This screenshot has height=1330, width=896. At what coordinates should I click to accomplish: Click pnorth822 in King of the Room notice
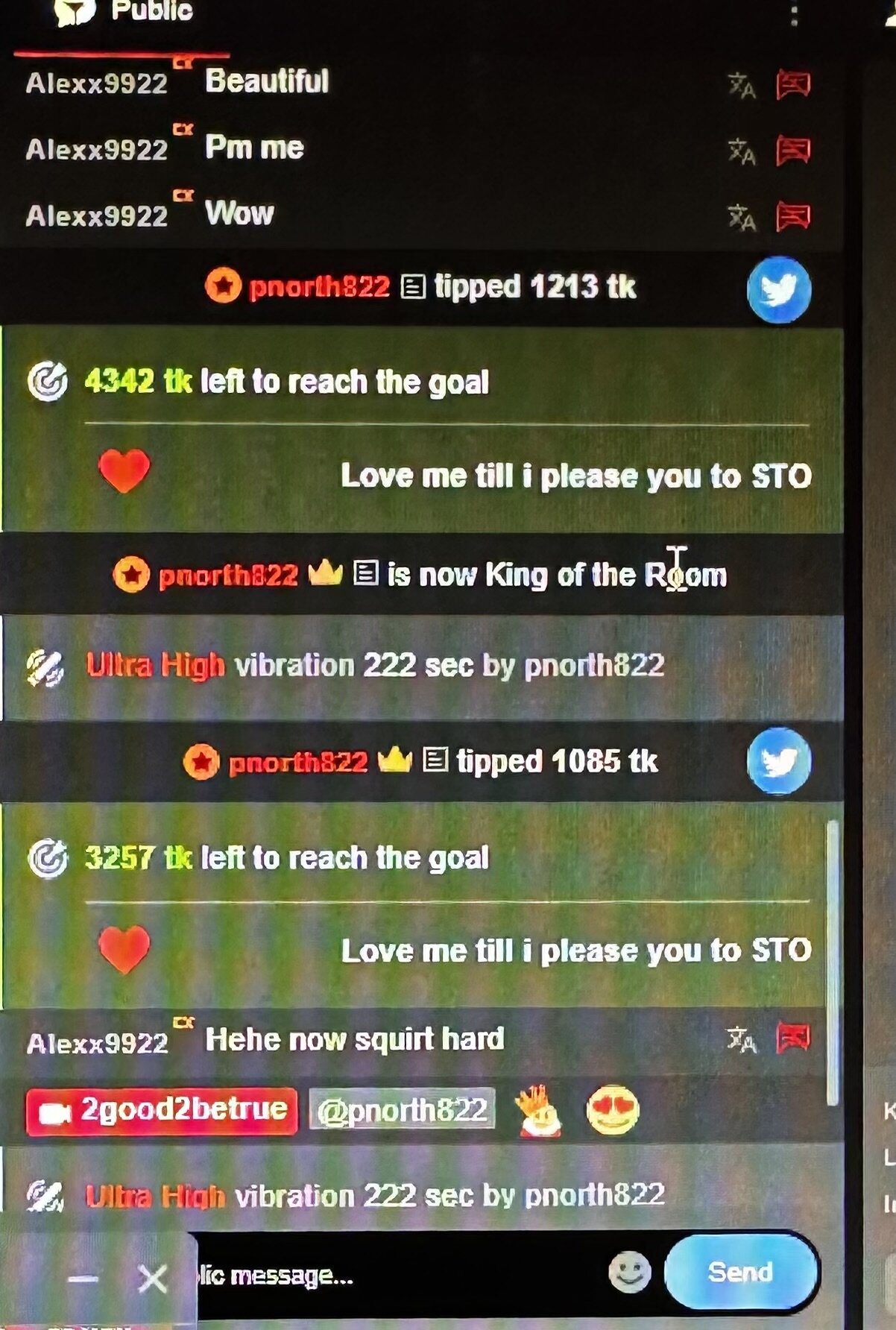(228, 576)
